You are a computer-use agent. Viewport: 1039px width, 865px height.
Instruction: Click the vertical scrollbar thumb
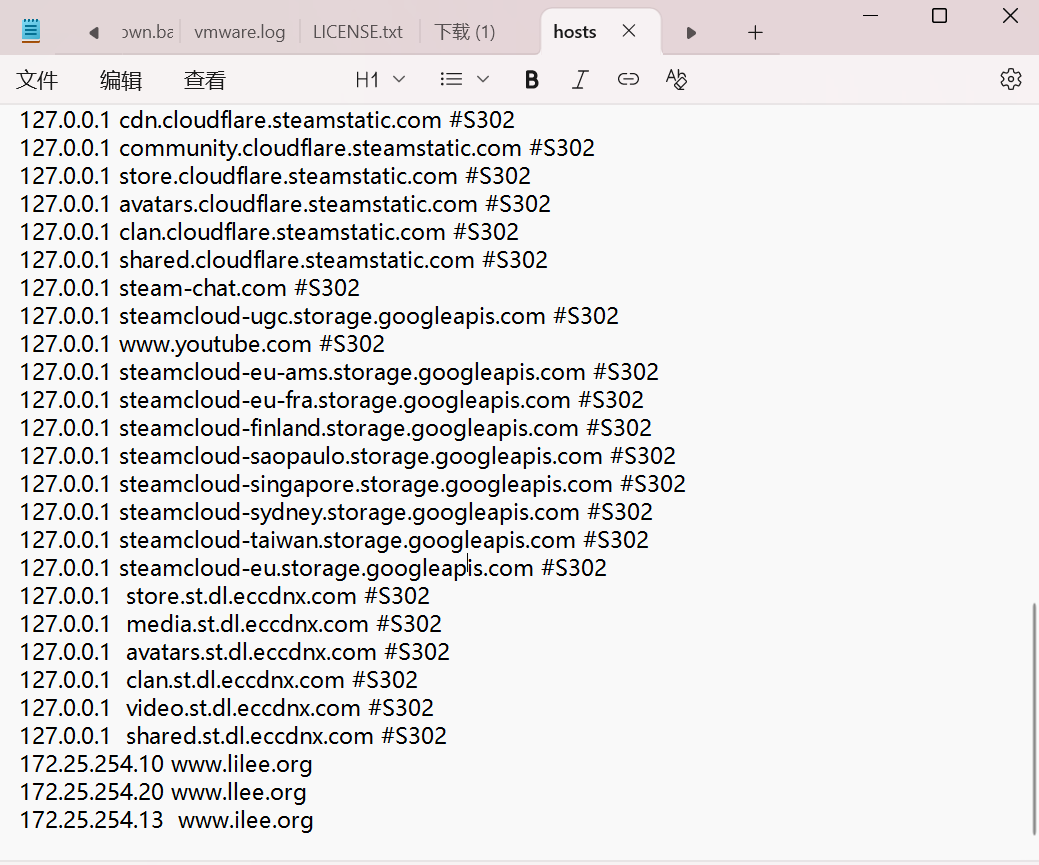pyautogui.click(x=1034, y=719)
